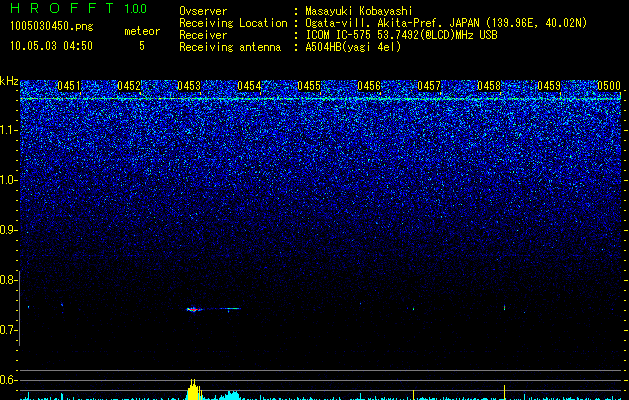Viewport: 629px width, 400px height.
Task: Click the 0.8 kHz axis label
Action: (7, 280)
